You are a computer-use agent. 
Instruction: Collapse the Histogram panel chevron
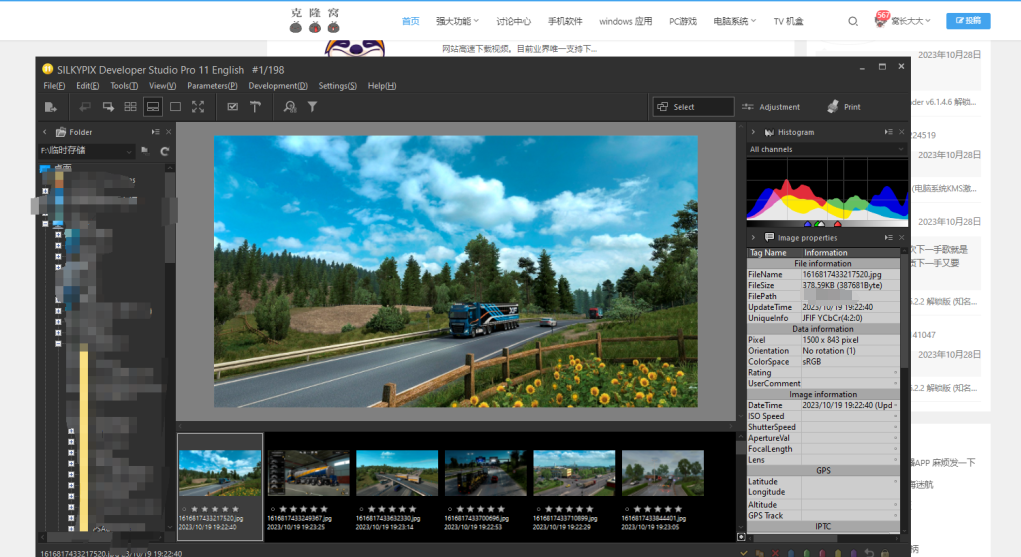tap(753, 132)
